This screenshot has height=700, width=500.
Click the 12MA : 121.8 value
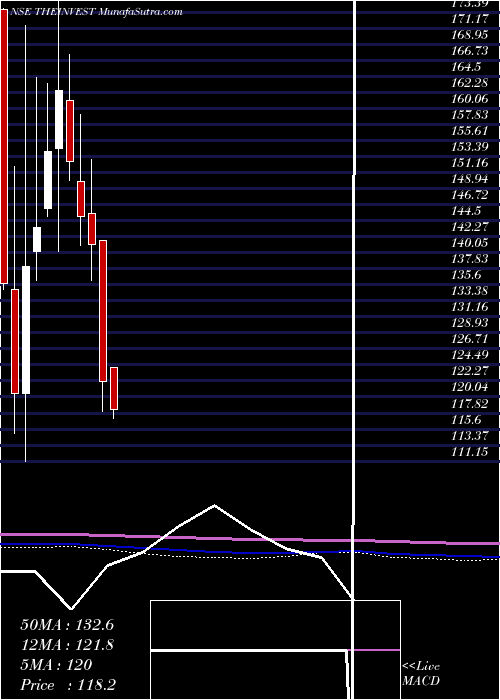click(67, 645)
